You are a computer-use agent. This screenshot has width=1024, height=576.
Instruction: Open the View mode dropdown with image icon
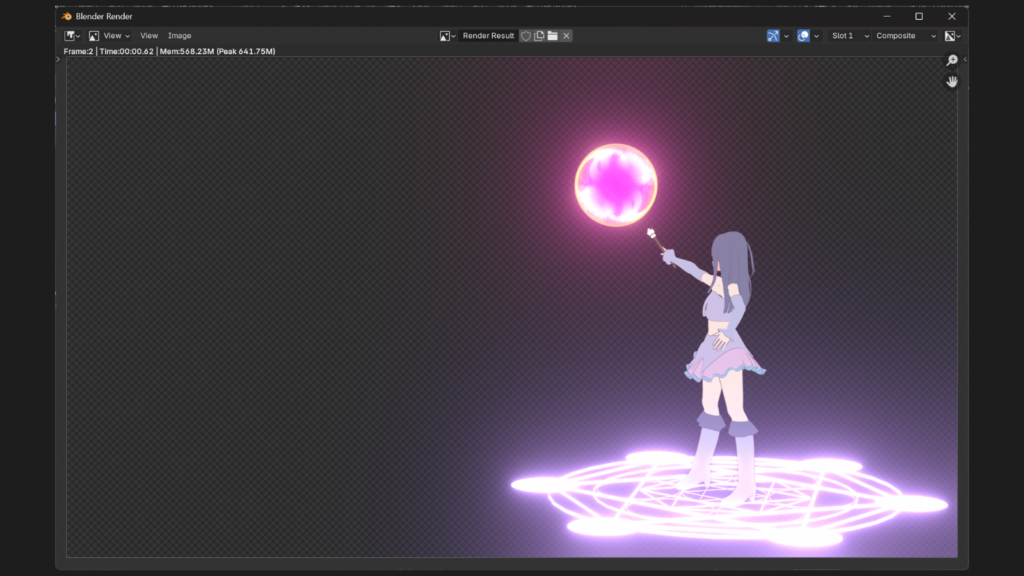coord(108,36)
